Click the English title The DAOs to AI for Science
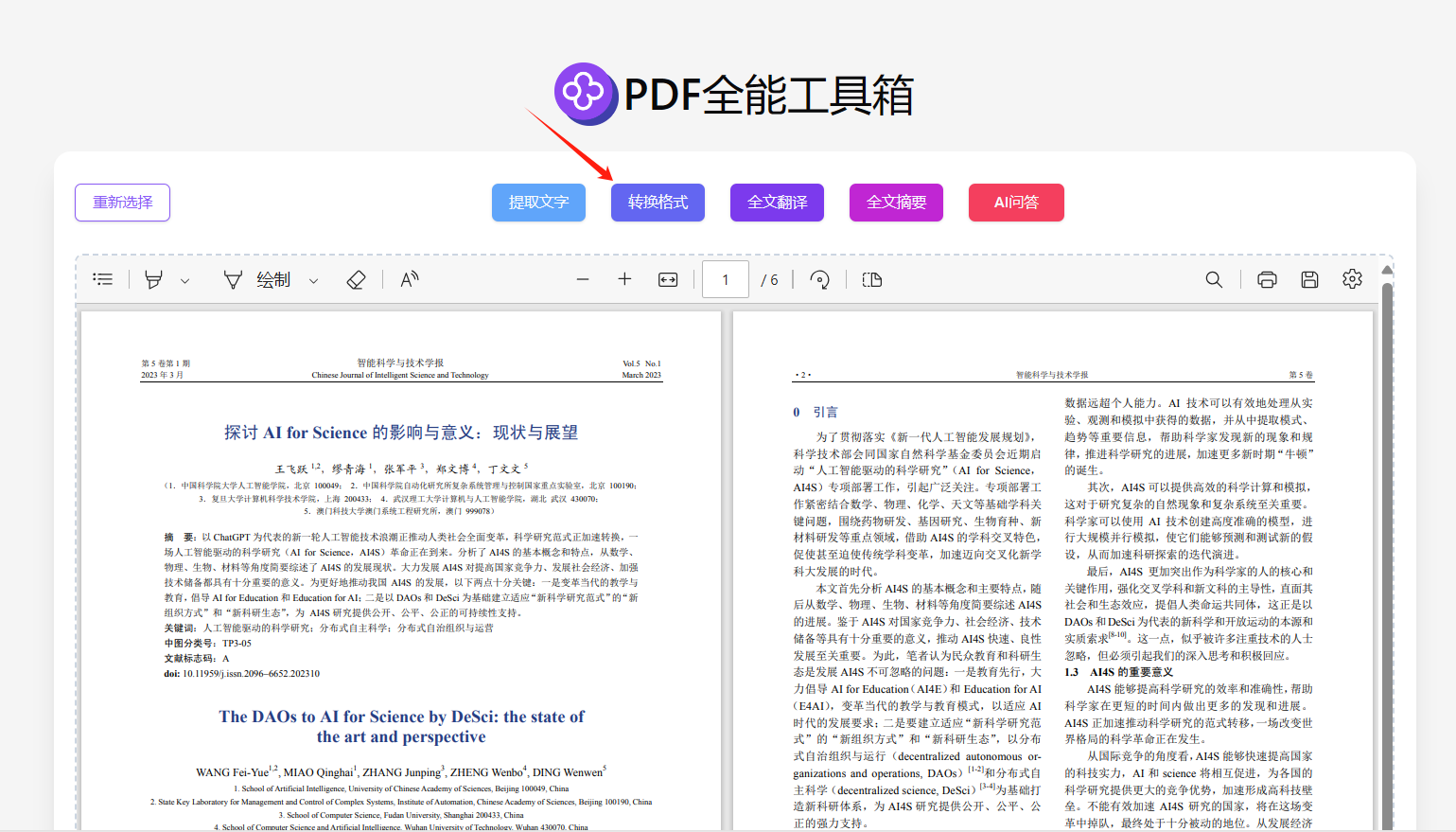Screen dimensions: 1456x832 [401, 727]
